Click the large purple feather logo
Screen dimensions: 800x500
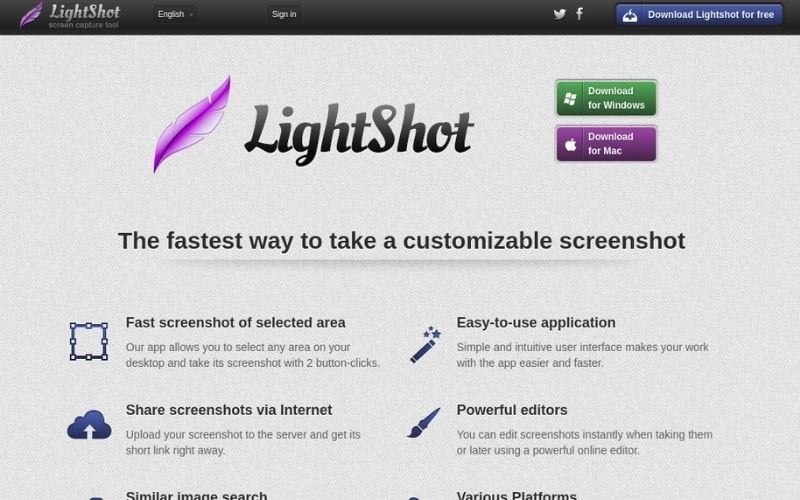(192, 124)
